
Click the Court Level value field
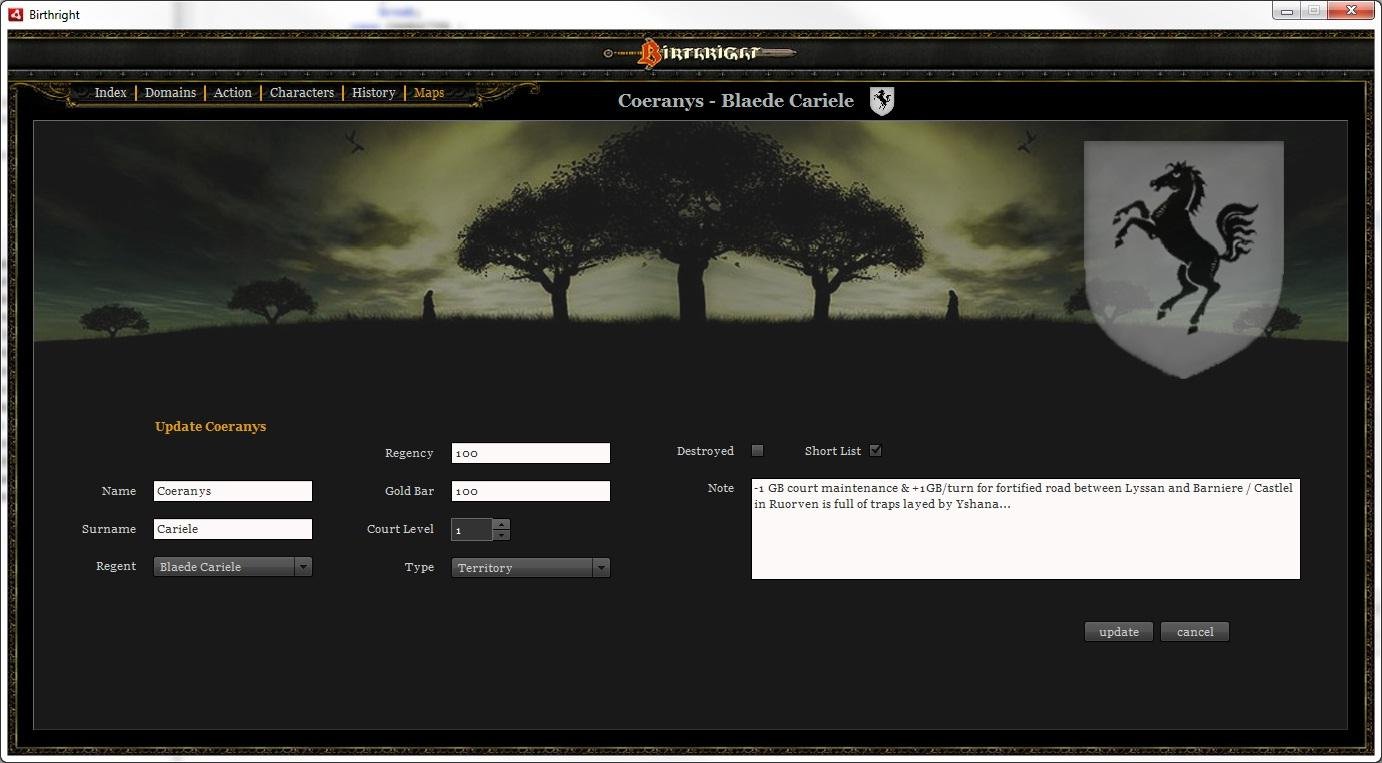tap(472, 529)
